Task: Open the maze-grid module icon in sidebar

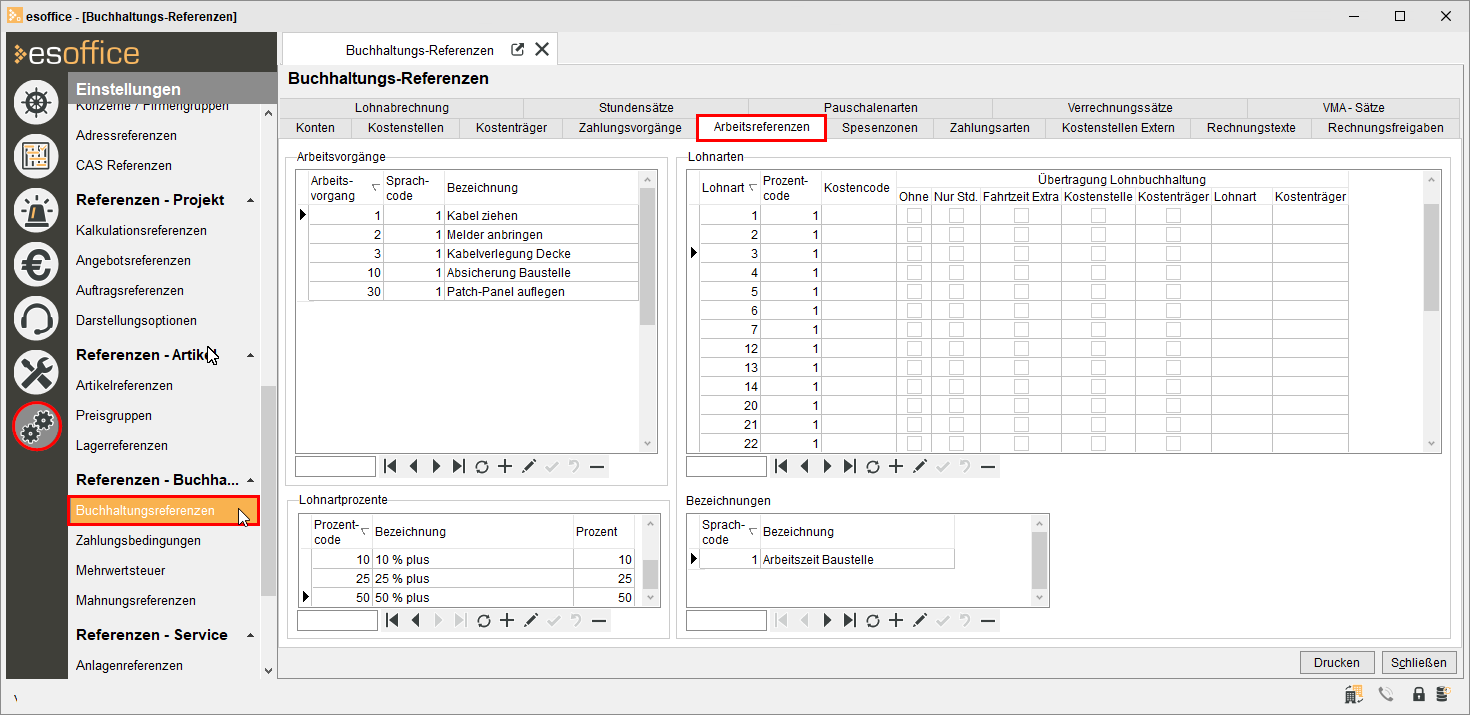Action: point(36,156)
